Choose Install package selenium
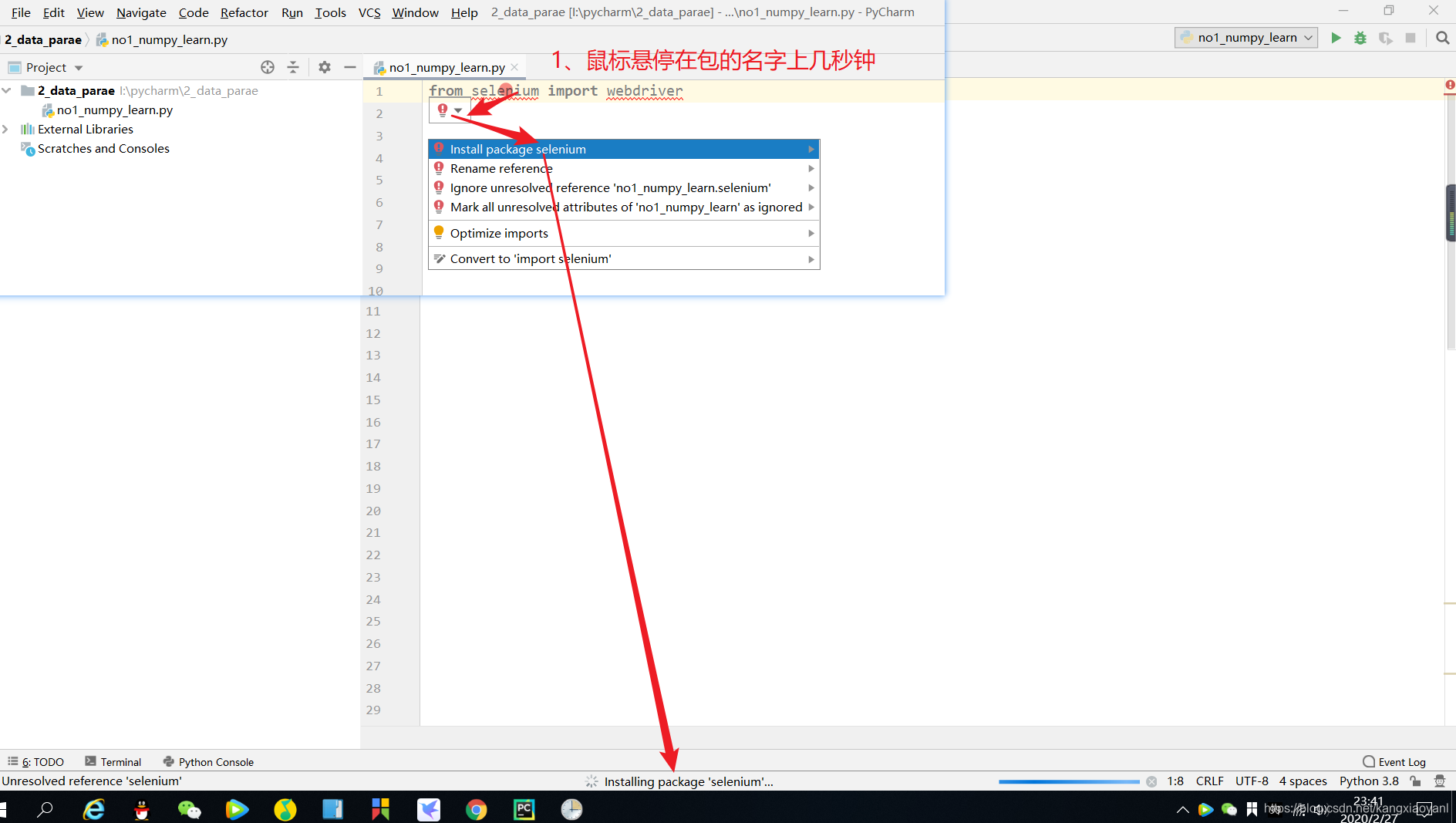The image size is (1456, 823). coord(623,150)
